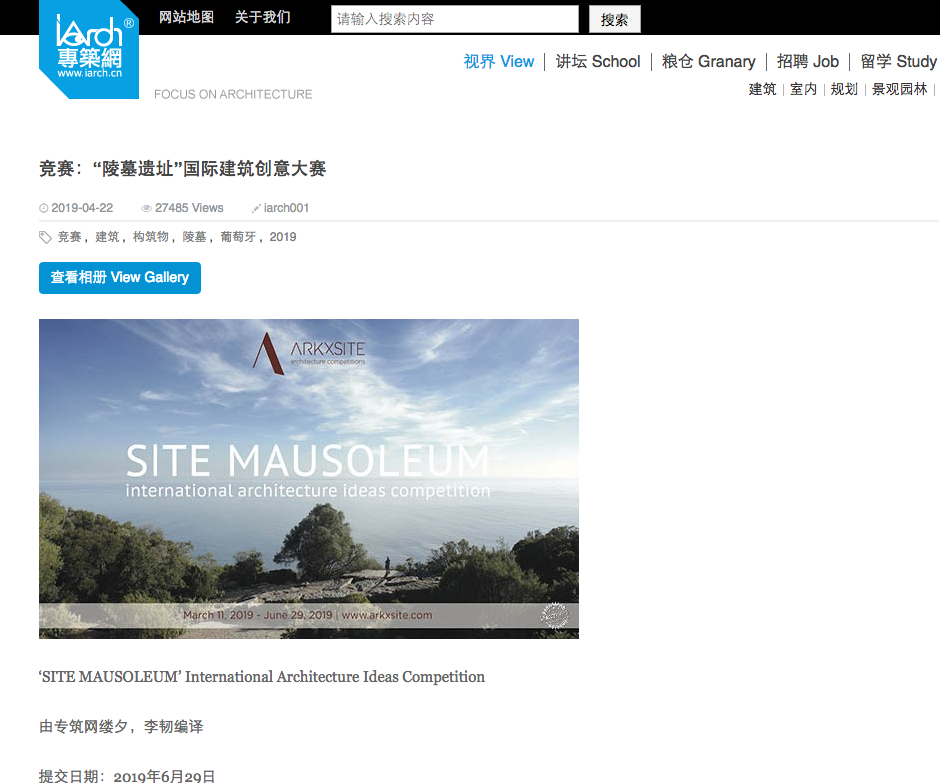Select 留学 Study menu item

pos(898,62)
